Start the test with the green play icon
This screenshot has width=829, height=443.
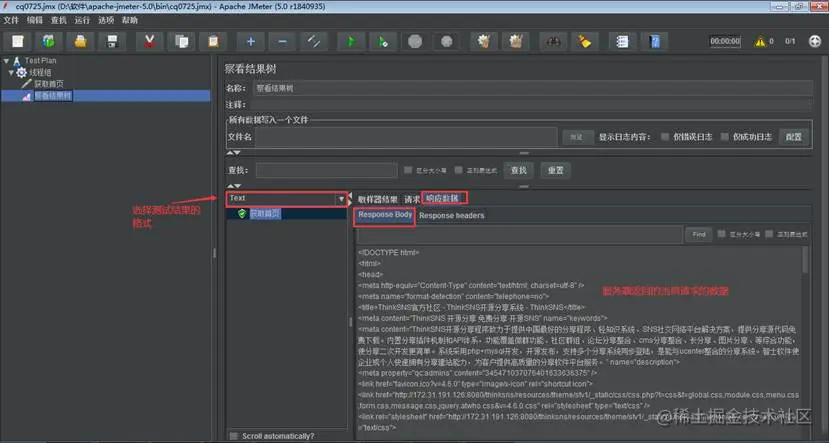(x=351, y=41)
